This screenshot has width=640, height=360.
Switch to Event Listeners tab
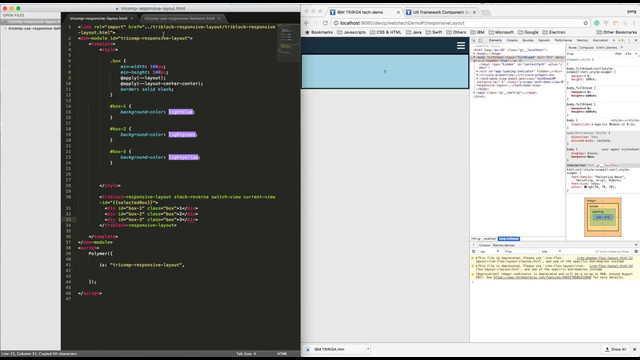pyautogui.click(x=607, y=48)
